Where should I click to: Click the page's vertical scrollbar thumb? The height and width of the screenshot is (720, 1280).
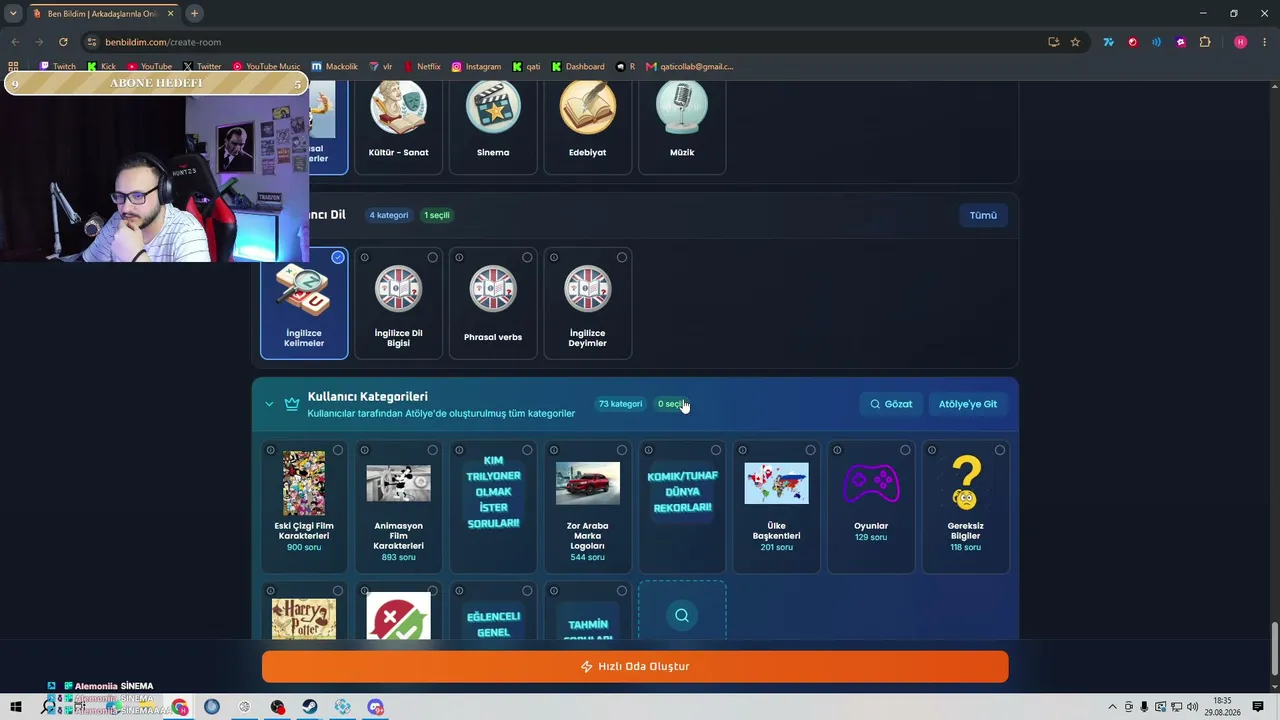pos(1274,648)
